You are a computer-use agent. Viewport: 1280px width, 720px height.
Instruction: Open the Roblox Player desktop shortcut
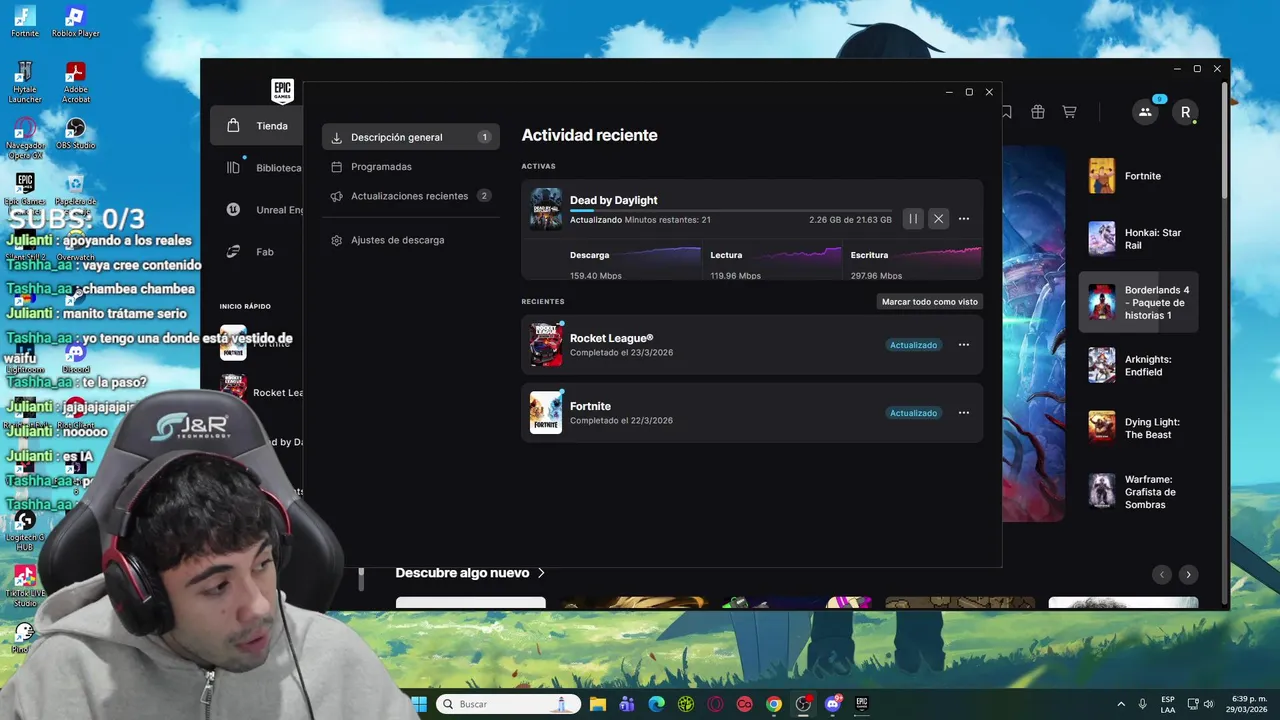(75, 21)
